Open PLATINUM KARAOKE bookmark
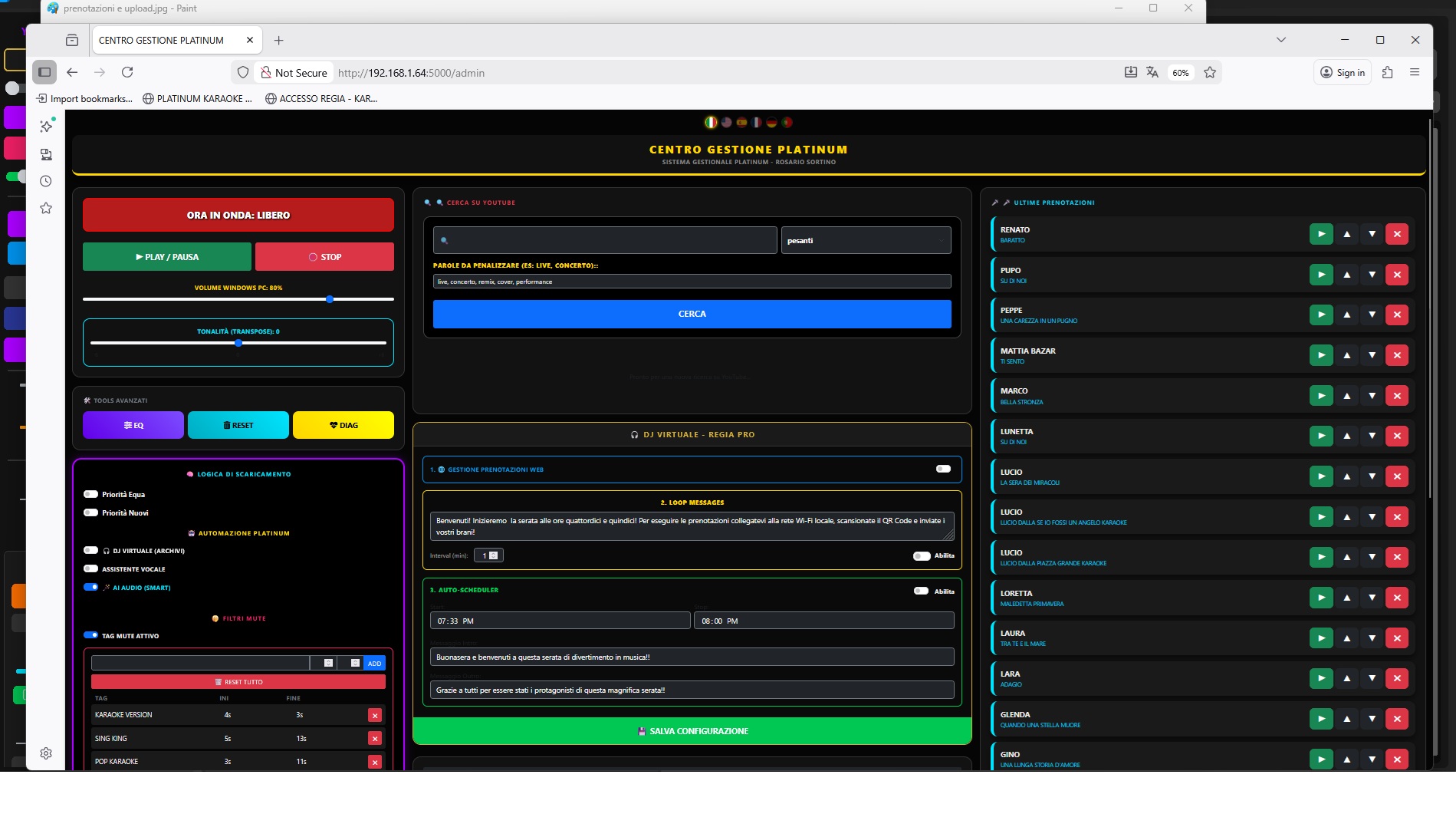 tap(197, 98)
